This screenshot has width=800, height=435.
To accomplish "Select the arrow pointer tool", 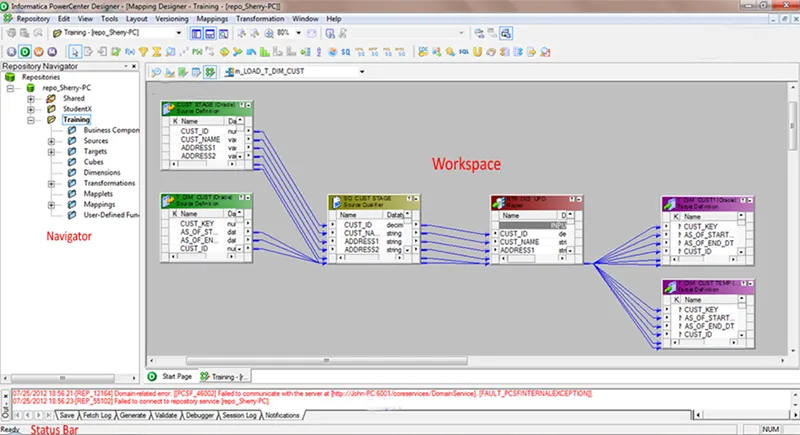I will (75, 52).
